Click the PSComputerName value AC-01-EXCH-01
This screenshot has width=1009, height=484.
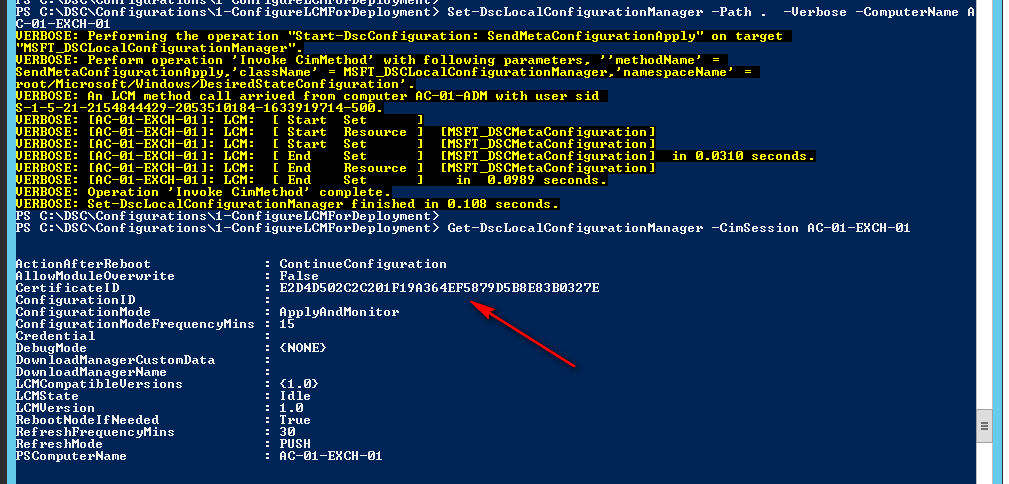click(x=331, y=456)
